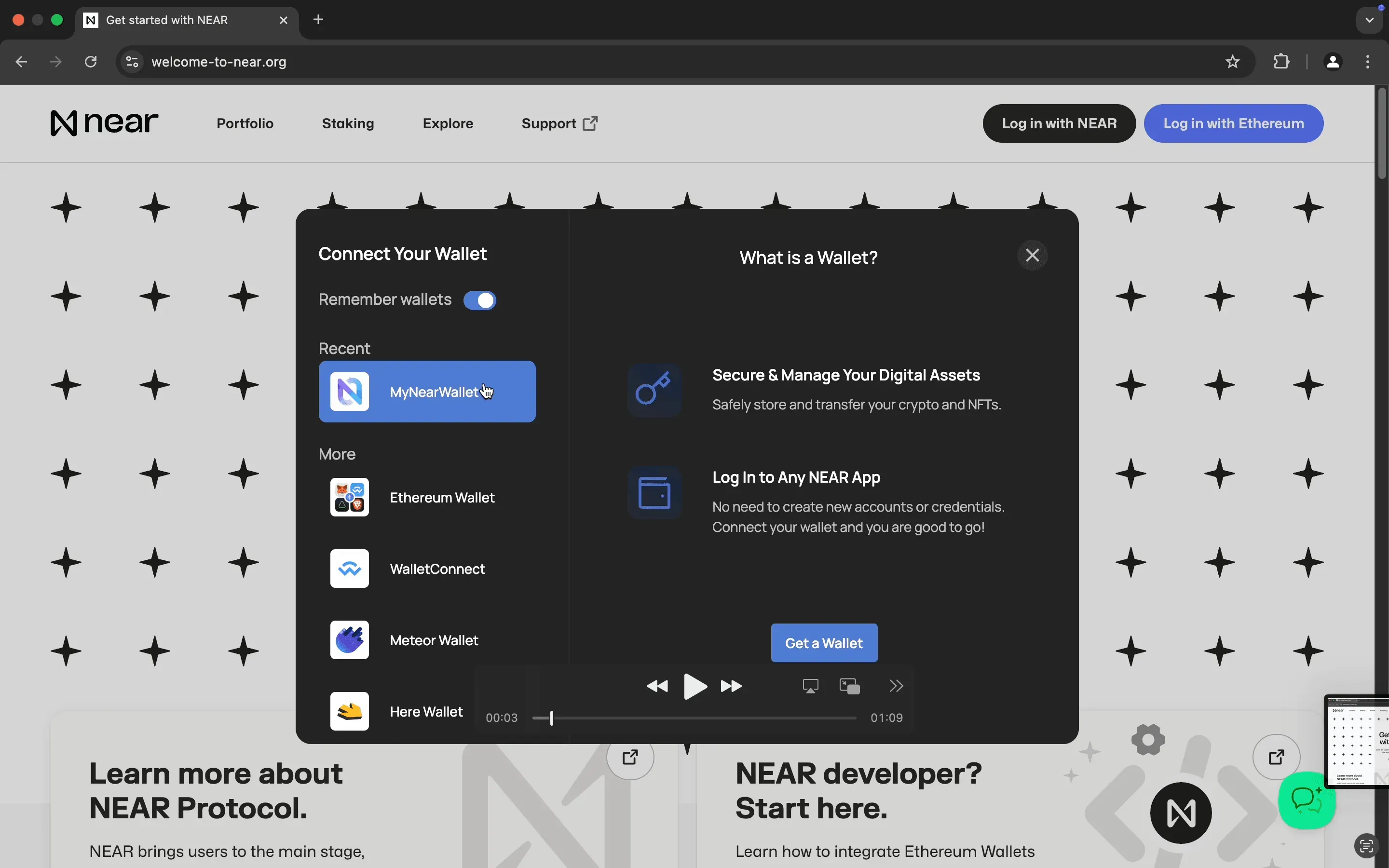This screenshot has width=1389, height=868.
Task: Go back in browser history
Action: pos(21,62)
